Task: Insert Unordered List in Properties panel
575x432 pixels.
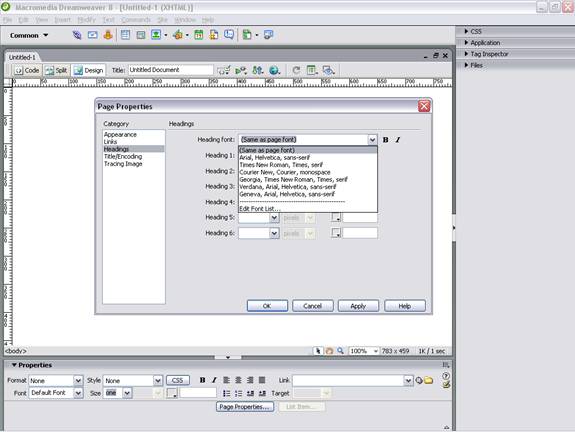Action: coord(227,393)
